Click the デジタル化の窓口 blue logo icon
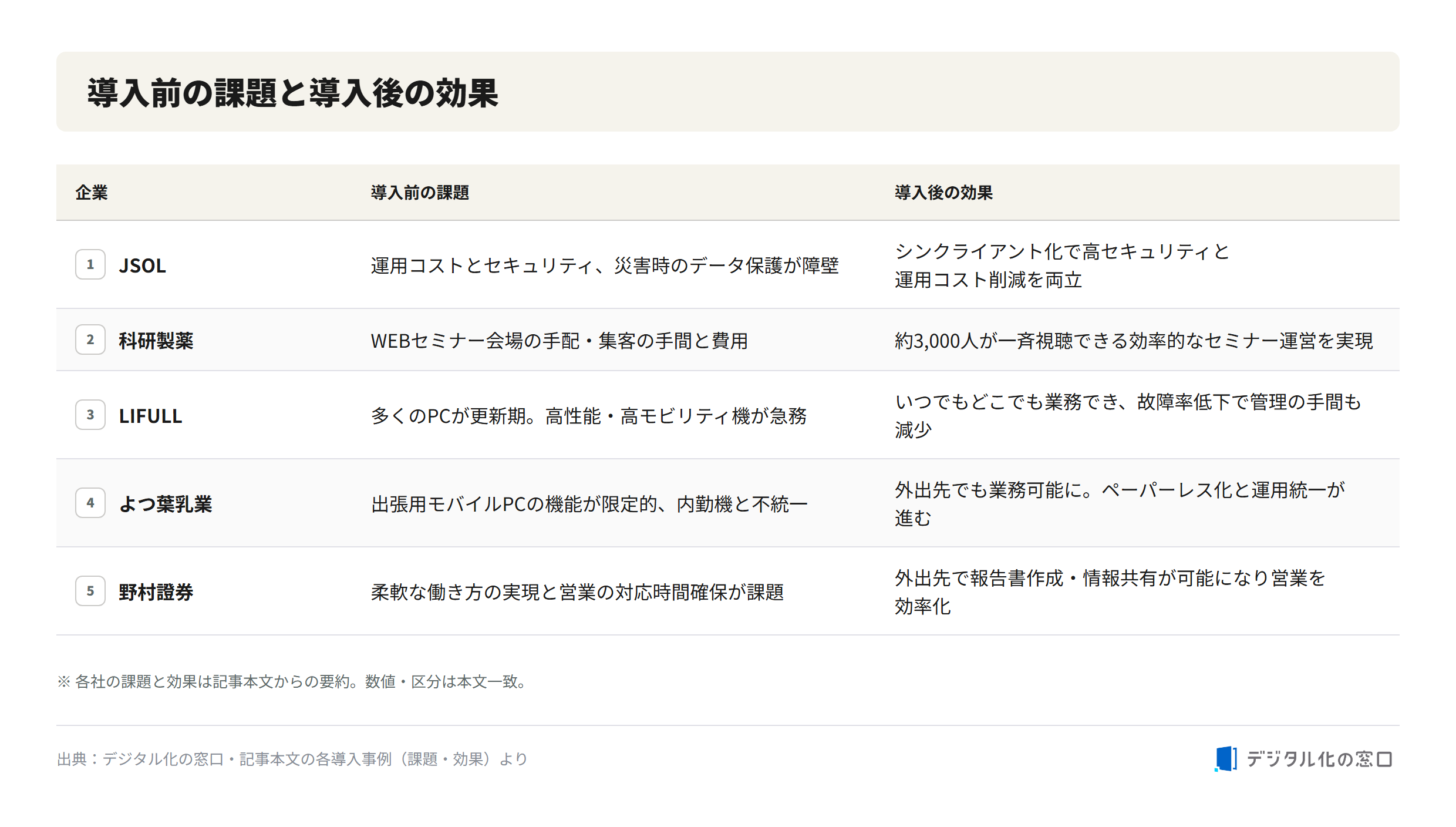Image resolution: width=1456 pixels, height=827 pixels. click(x=1225, y=759)
